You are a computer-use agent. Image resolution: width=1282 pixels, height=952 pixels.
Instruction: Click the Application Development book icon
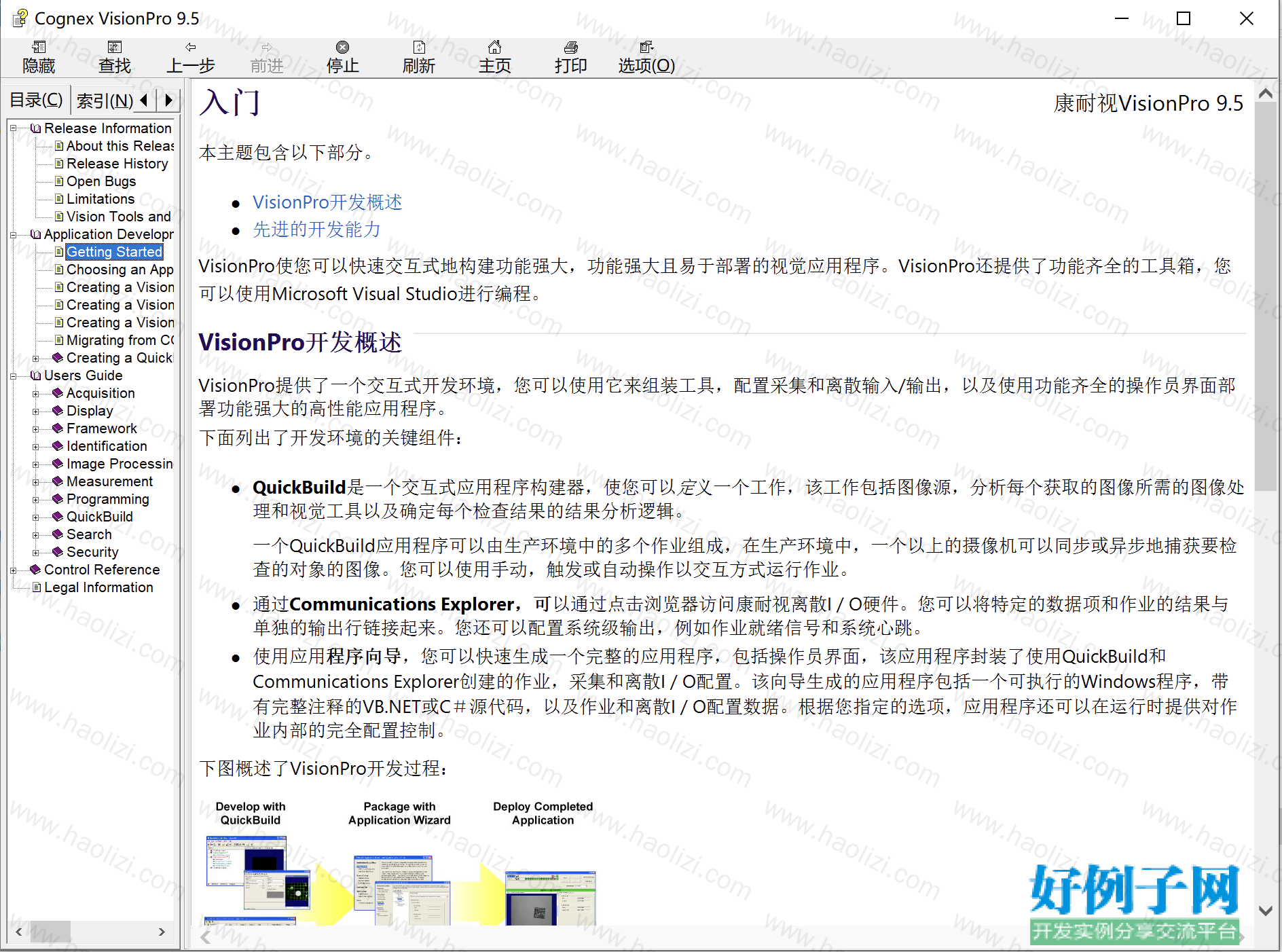[x=36, y=234]
